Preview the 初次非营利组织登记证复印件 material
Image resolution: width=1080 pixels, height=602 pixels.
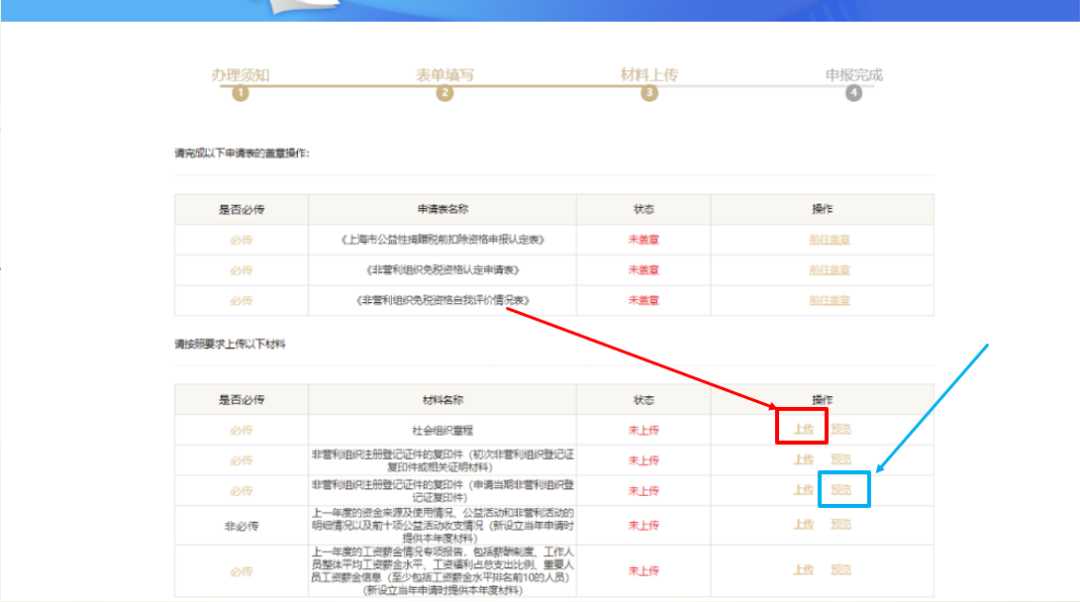[x=841, y=460]
